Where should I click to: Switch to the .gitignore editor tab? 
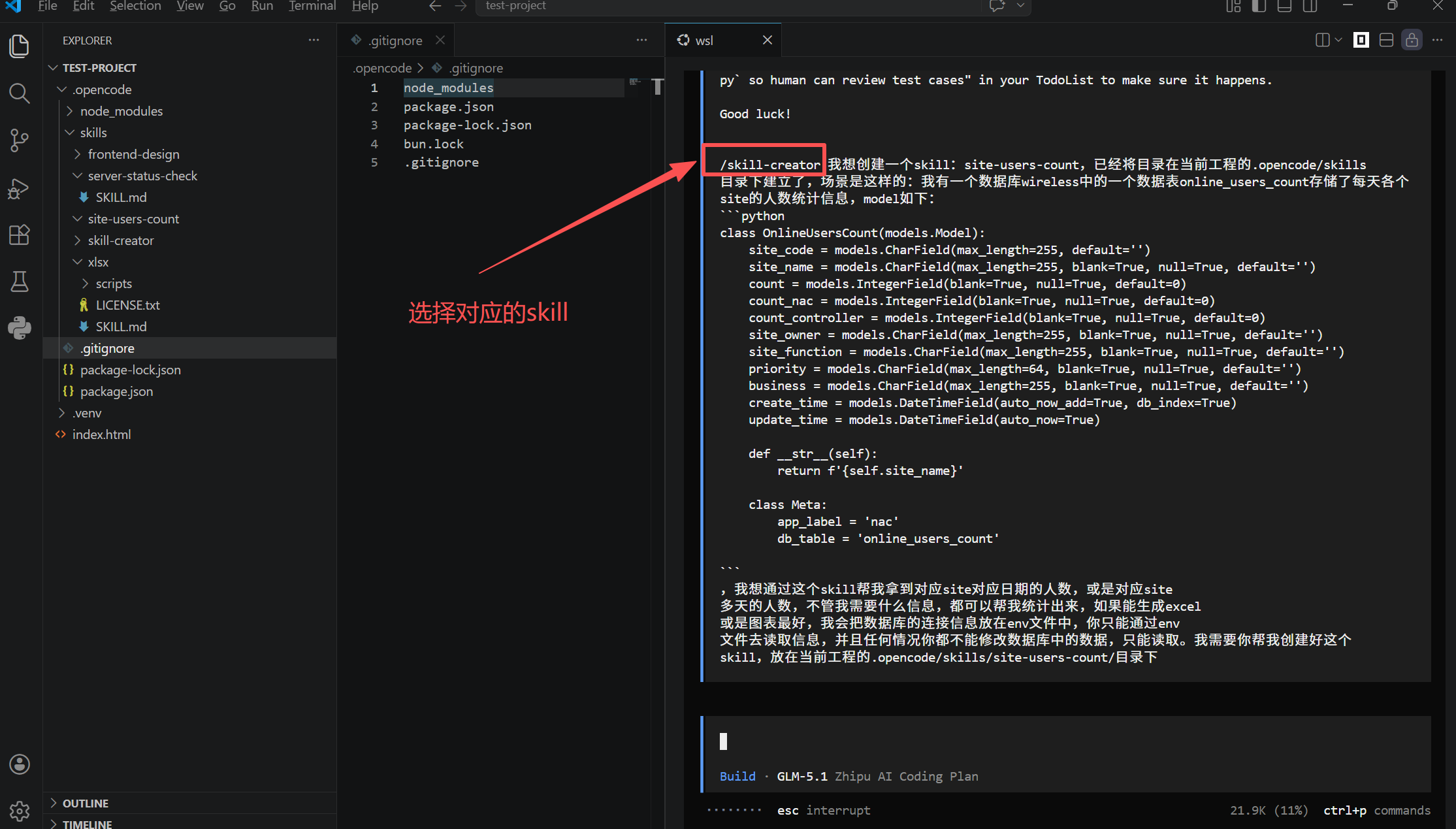(x=396, y=41)
